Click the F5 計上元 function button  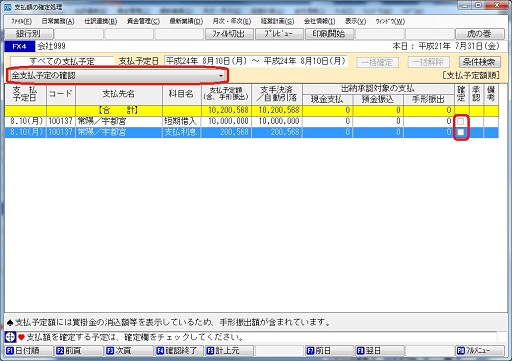pos(229,350)
